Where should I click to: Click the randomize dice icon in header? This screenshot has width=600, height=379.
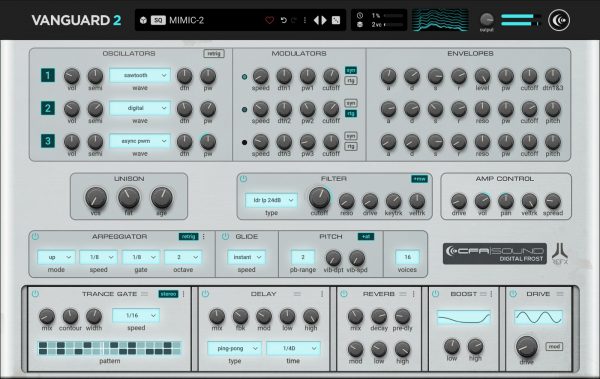tap(336, 20)
